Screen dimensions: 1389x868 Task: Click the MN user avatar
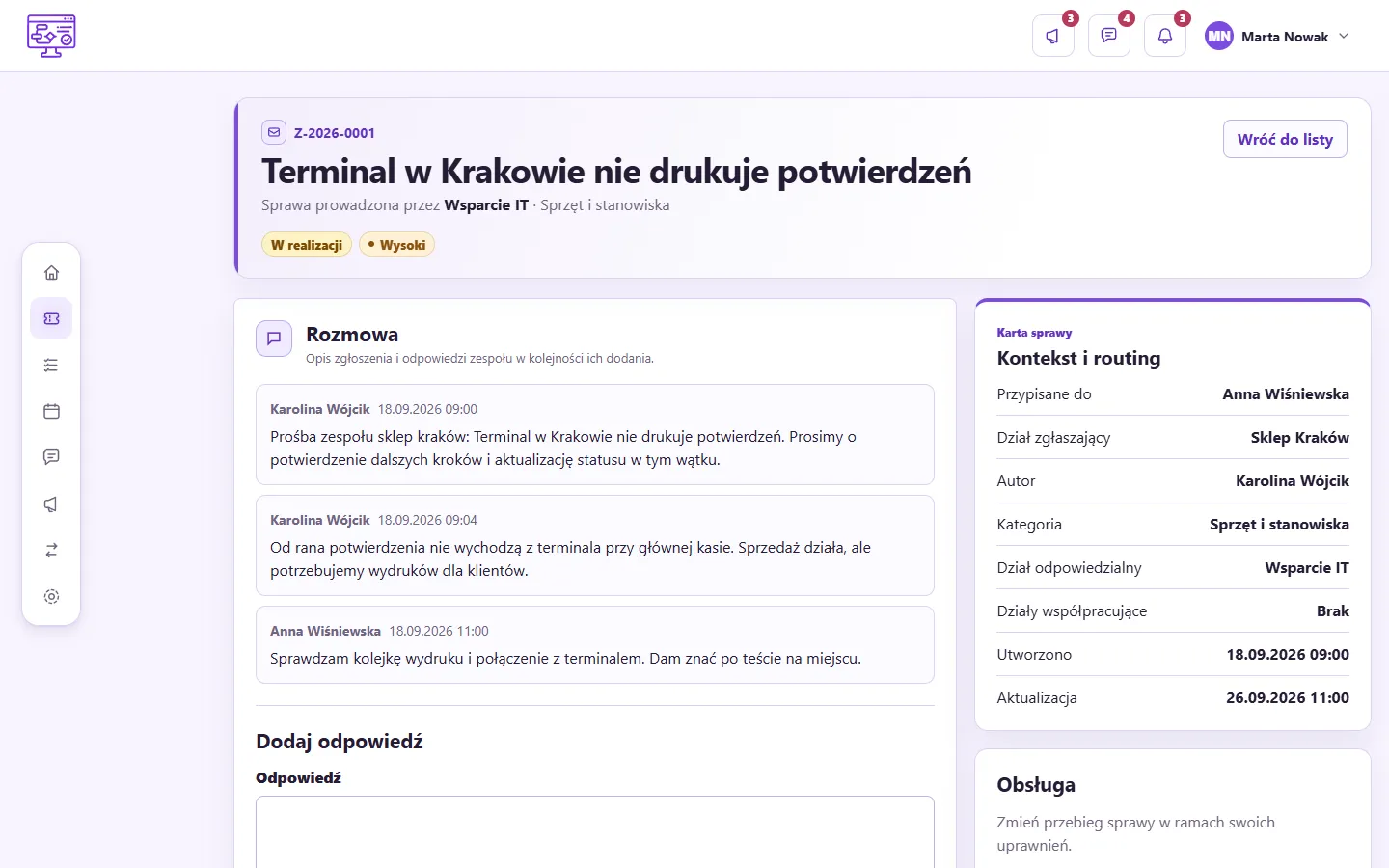tap(1219, 36)
